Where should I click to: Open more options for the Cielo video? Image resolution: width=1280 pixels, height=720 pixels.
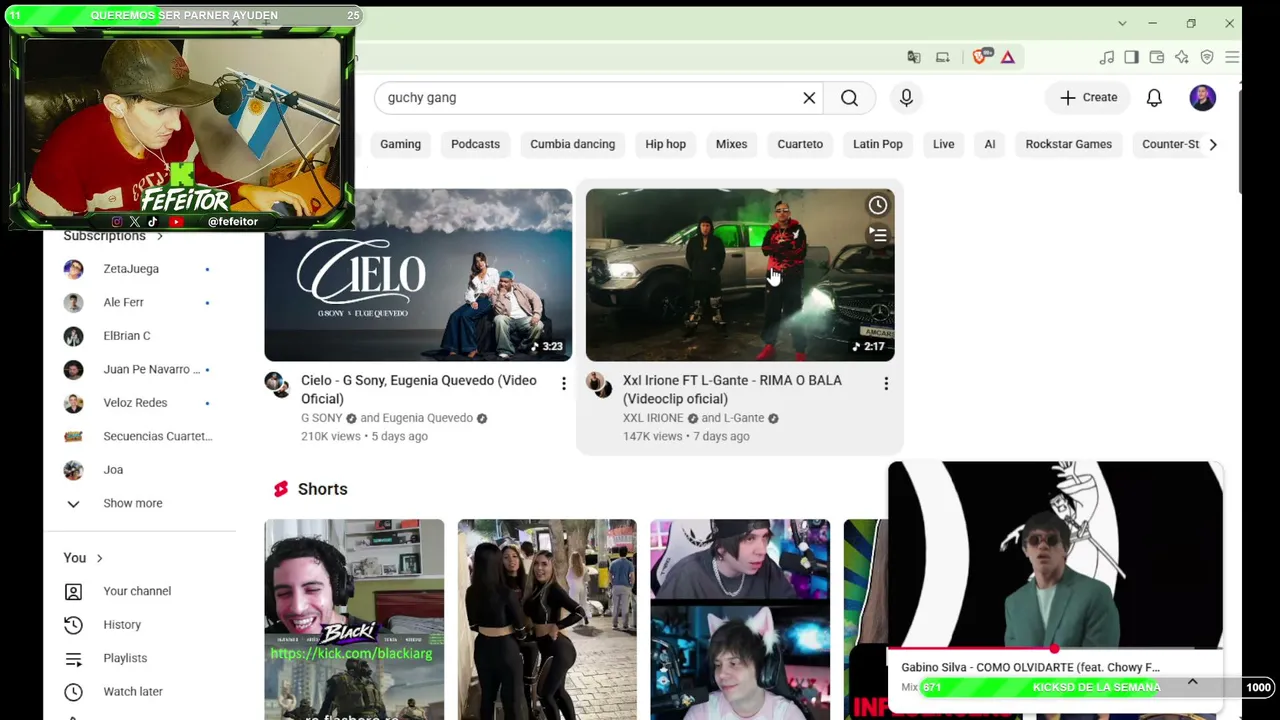coord(564,383)
